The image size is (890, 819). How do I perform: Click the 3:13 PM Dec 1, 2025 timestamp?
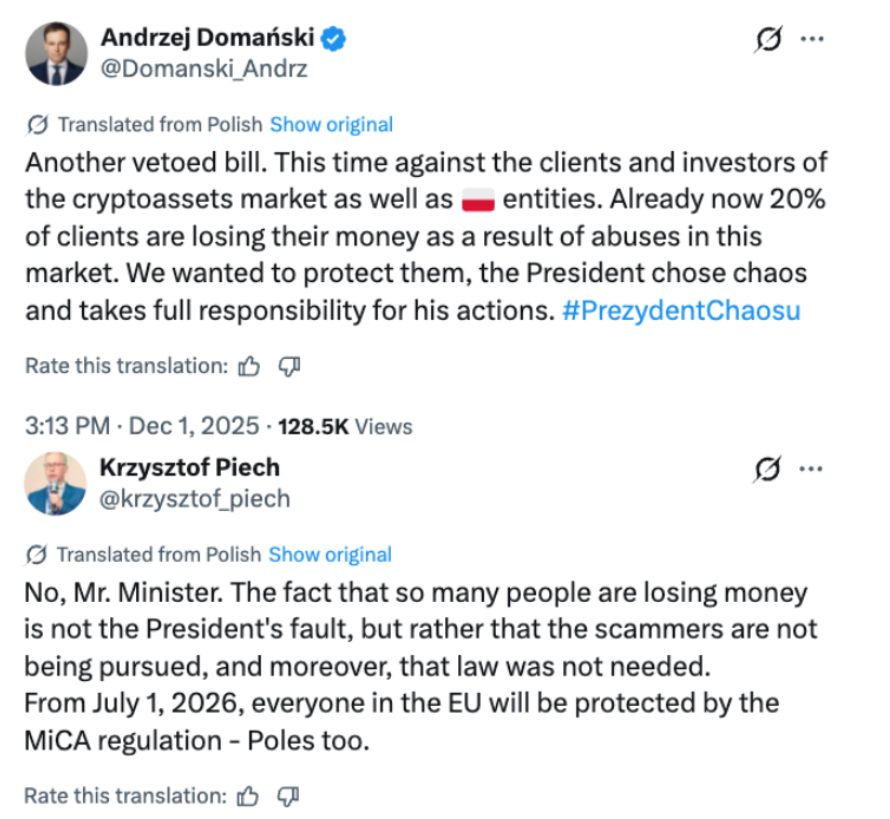point(140,427)
